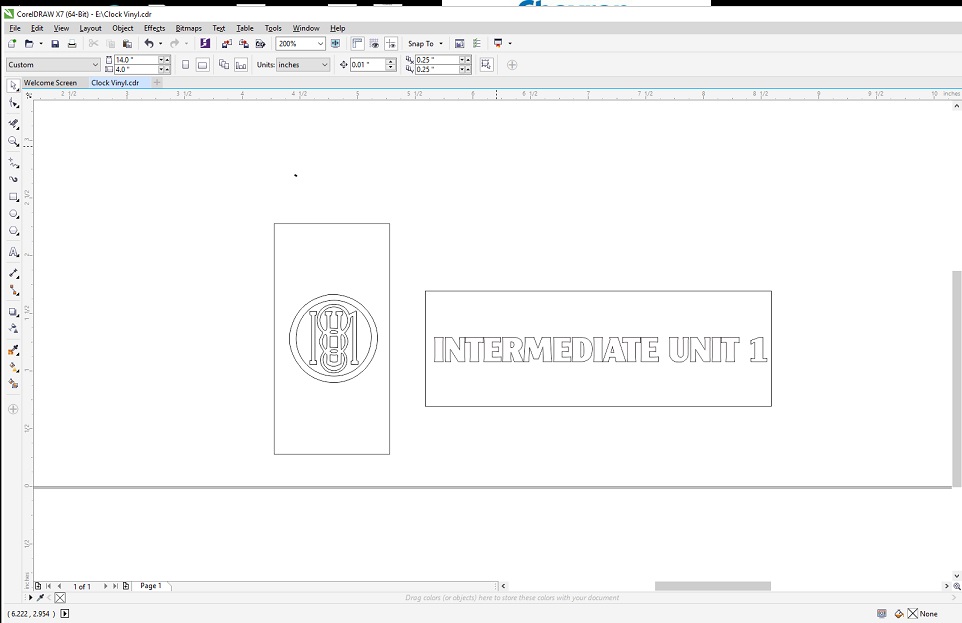The image size is (962, 623).
Task: Click the Page 1 tab
Action: 150,586
